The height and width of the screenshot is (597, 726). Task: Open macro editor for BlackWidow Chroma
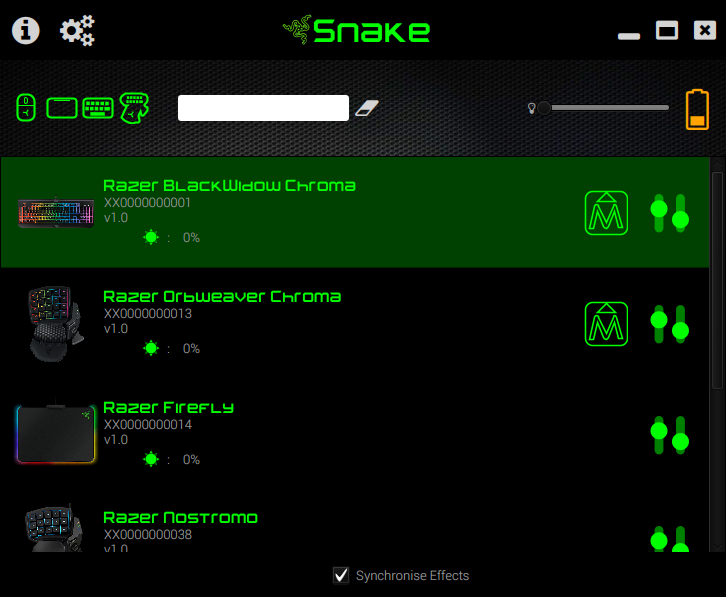click(x=606, y=213)
